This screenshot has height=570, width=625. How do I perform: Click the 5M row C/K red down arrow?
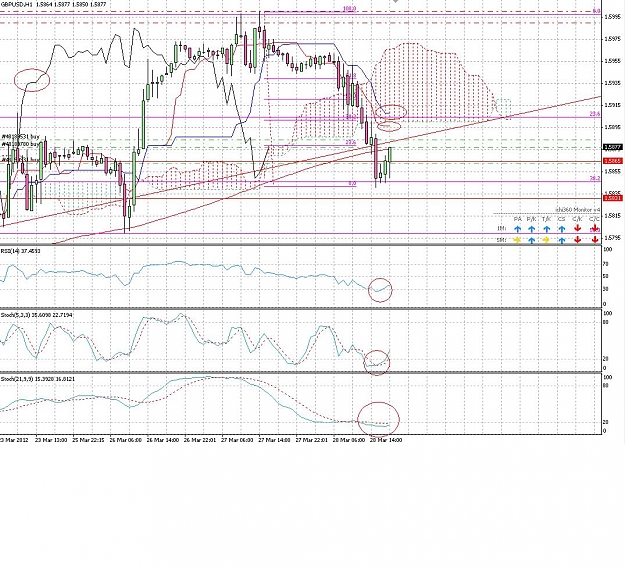[x=578, y=240]
